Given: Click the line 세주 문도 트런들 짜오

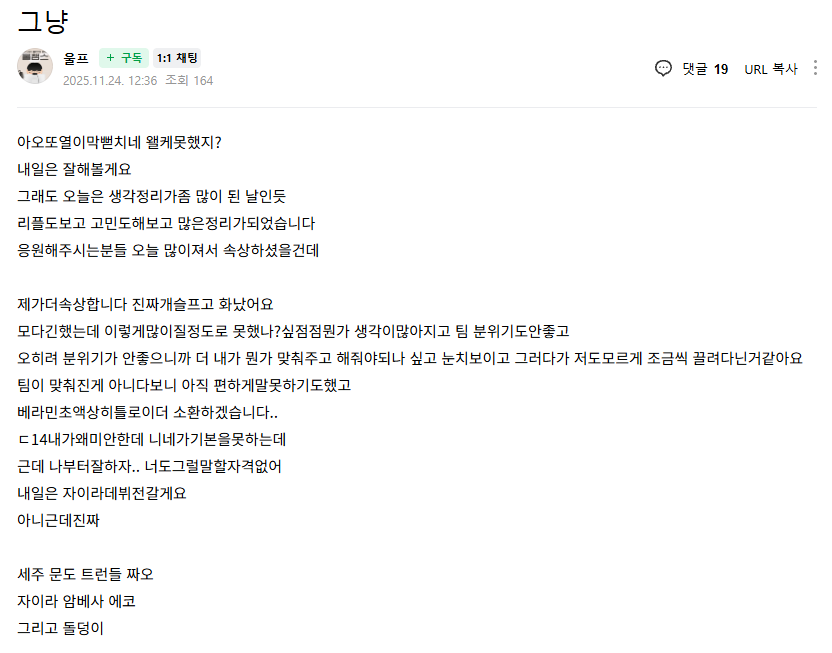Looking at the screenshot, I should click(85, 574).
